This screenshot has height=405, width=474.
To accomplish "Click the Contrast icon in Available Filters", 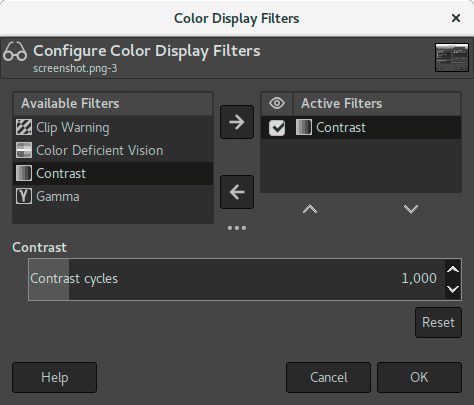I will coord(24,173).
